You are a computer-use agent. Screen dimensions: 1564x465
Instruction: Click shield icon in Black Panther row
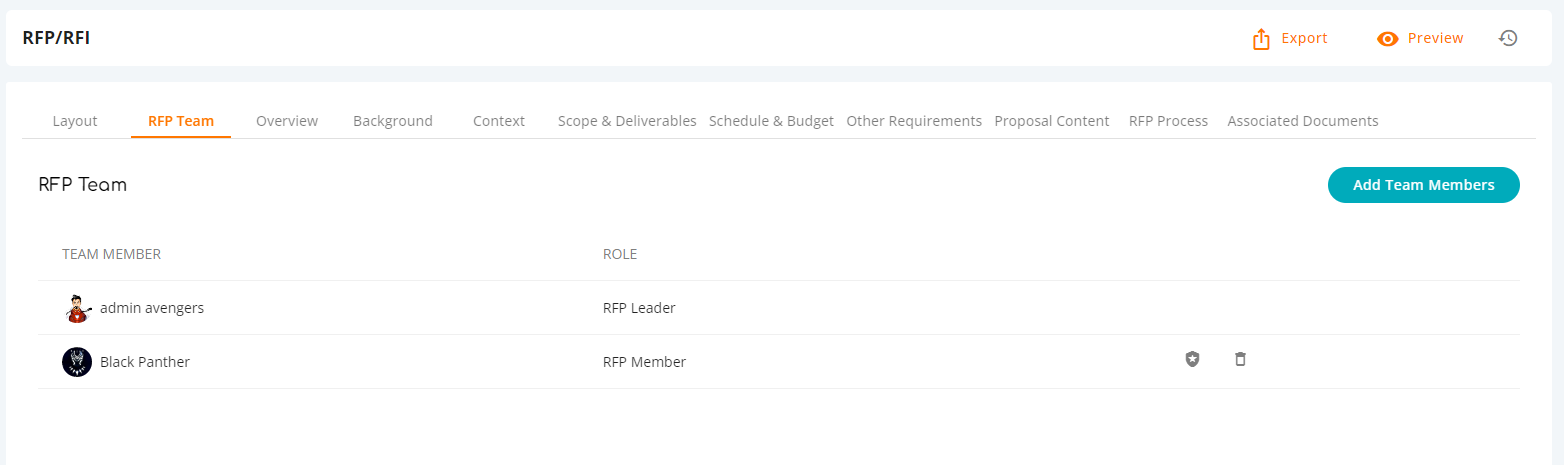coord(1192,359)
